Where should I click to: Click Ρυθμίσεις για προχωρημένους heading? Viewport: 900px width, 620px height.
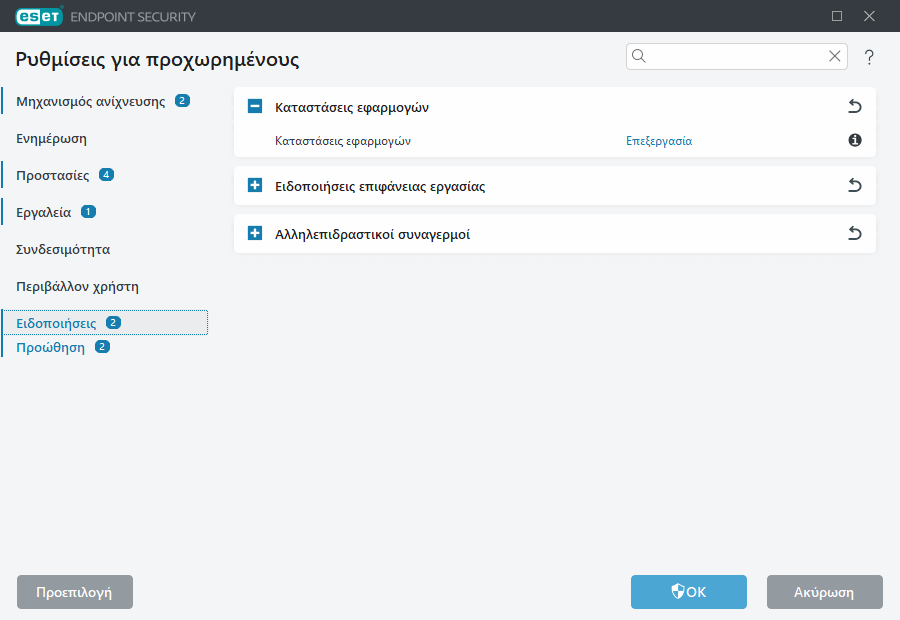[157, 59]
